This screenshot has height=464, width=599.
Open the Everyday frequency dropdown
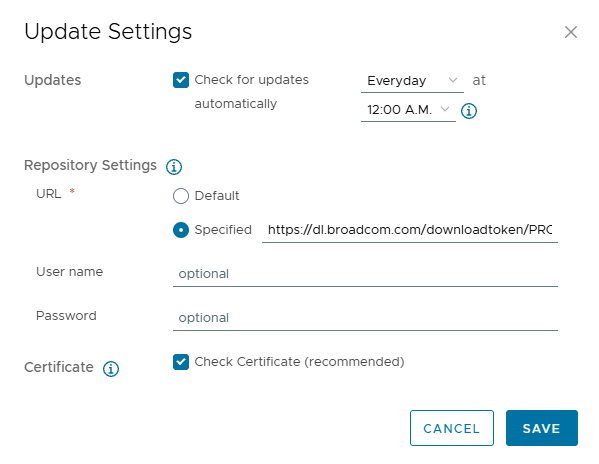412,81
